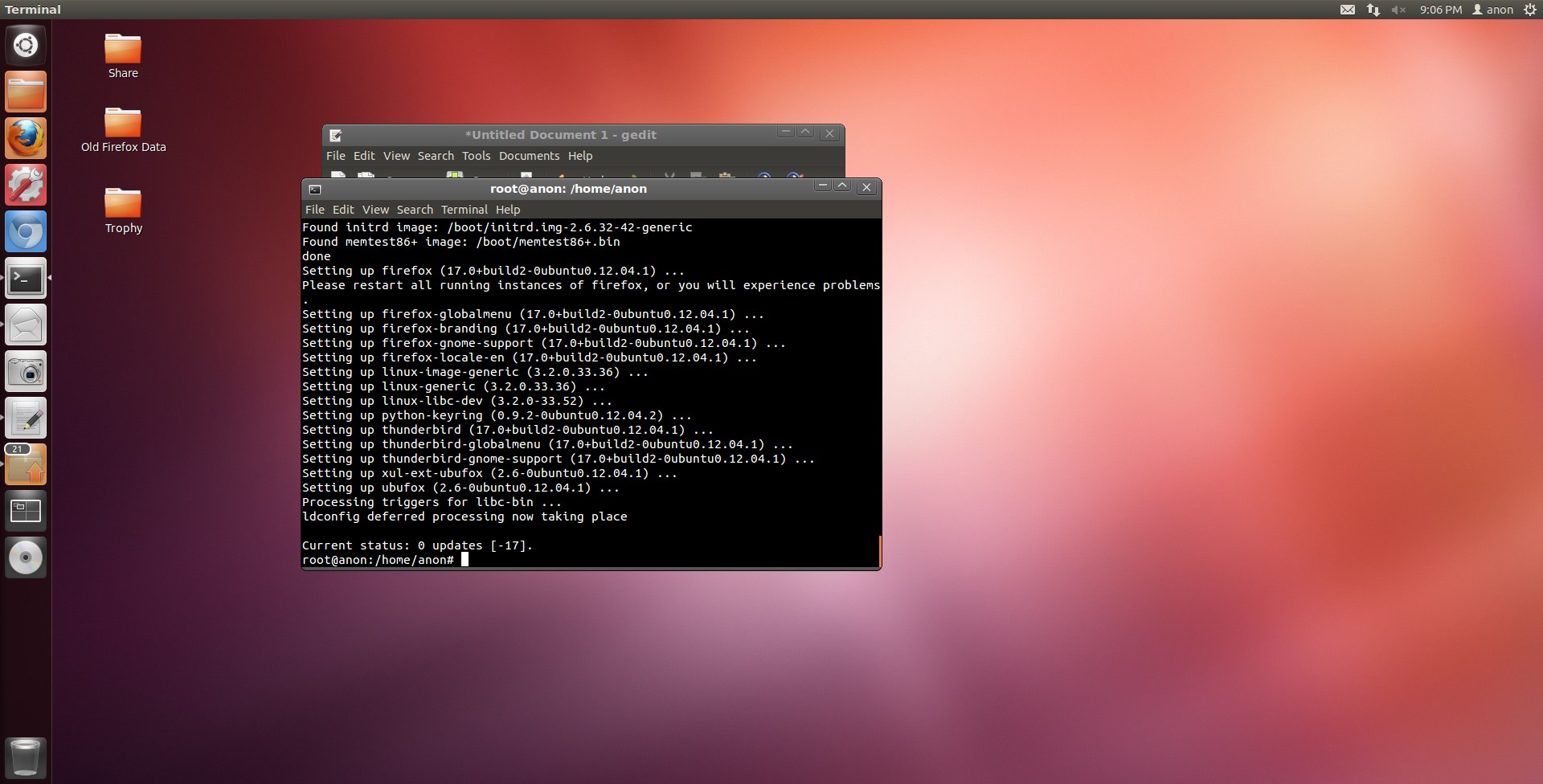
Task: Open Firefox from the launcher
Action: (x=26, y=139)
